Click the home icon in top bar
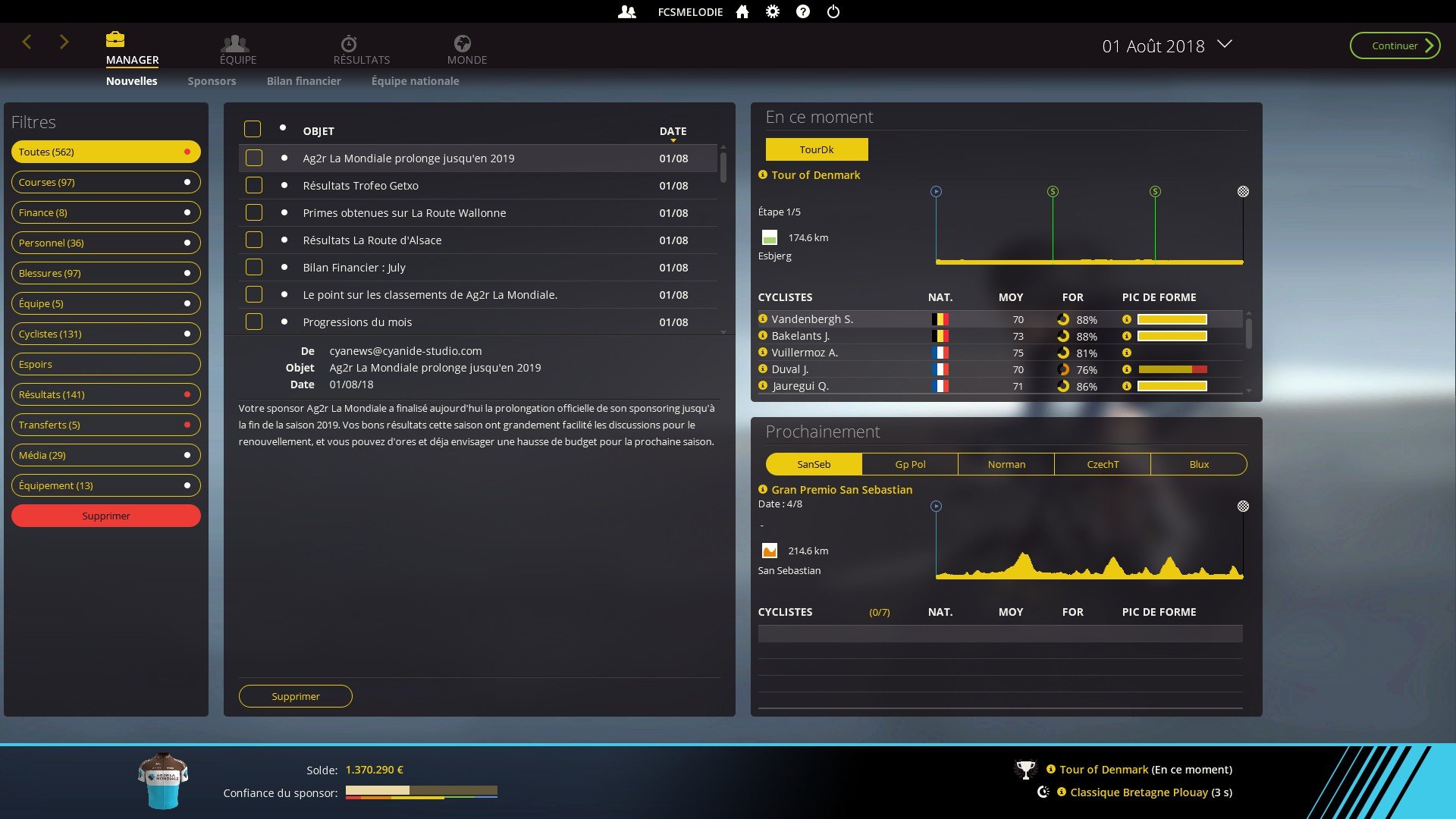This screenshot has width=1456, height=819. coord(742,12)
